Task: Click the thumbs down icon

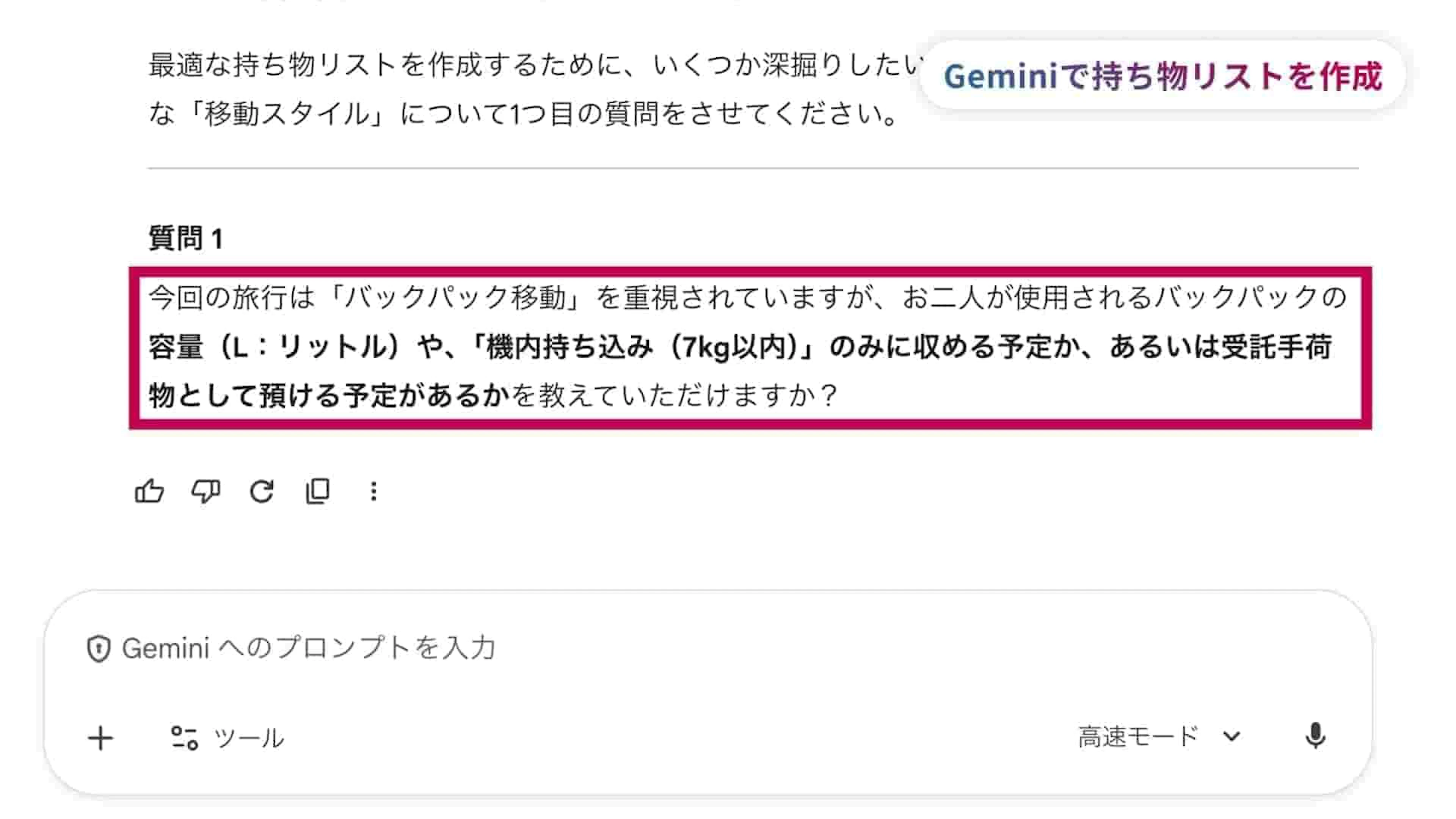Action: click(205, 491)
